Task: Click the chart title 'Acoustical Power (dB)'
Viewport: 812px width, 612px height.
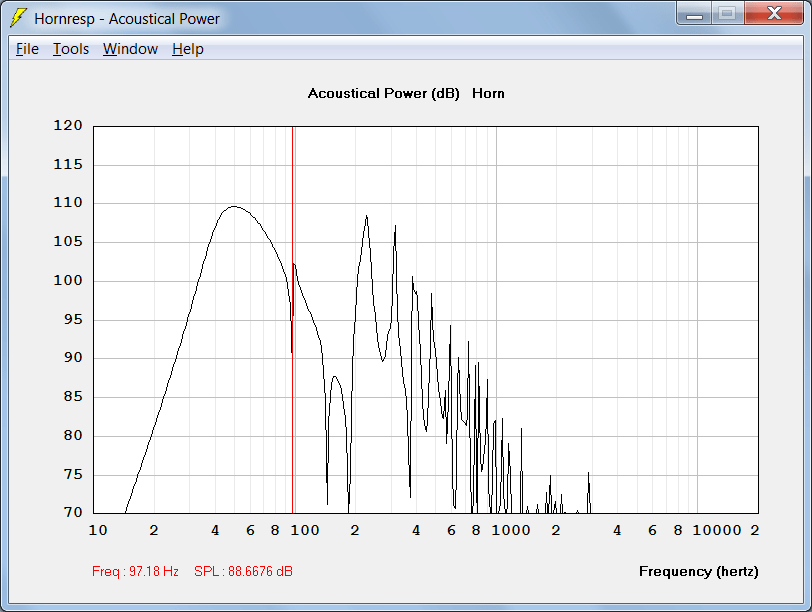Action: click(x=384, y=94)
